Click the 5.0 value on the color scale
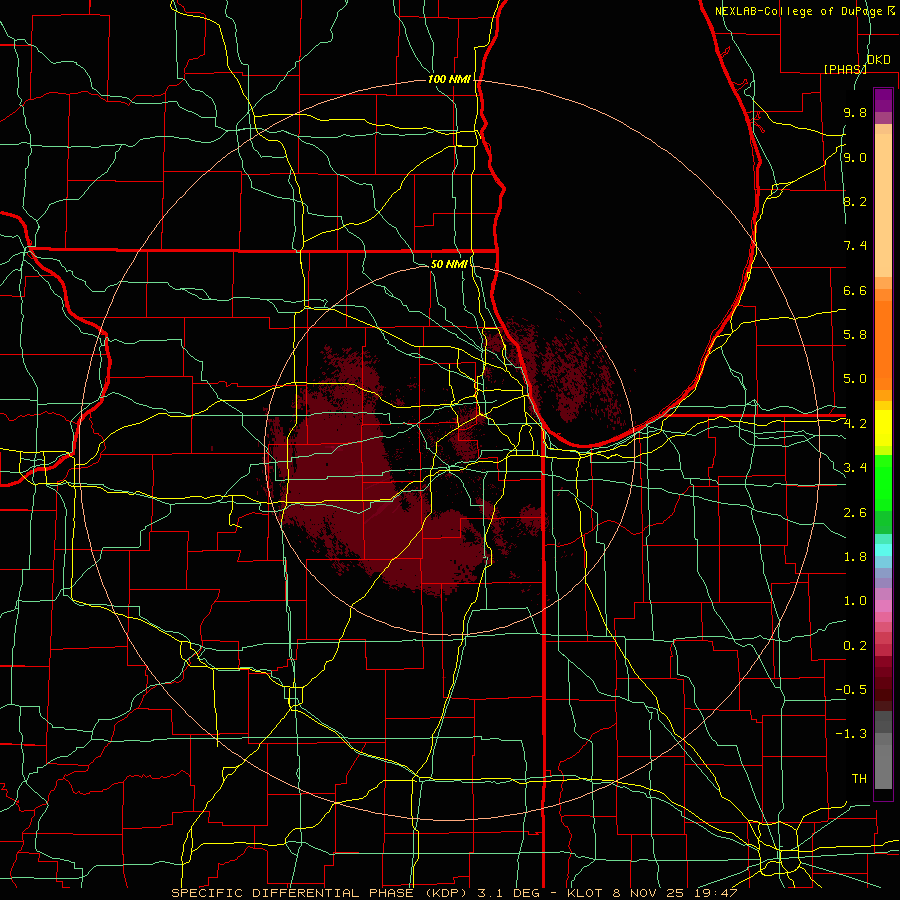 point(855,379)
